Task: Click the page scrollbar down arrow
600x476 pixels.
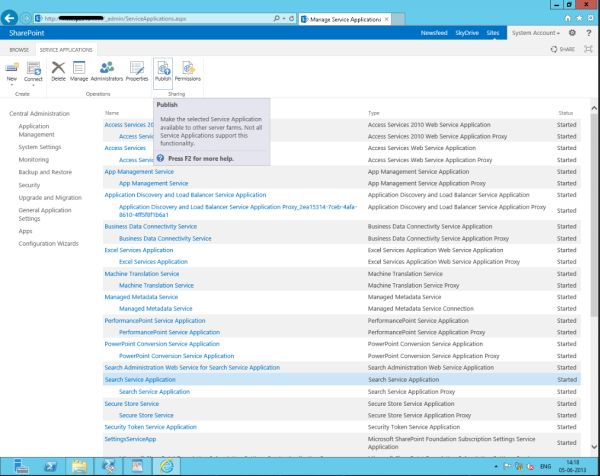Action: click(594, 447)
